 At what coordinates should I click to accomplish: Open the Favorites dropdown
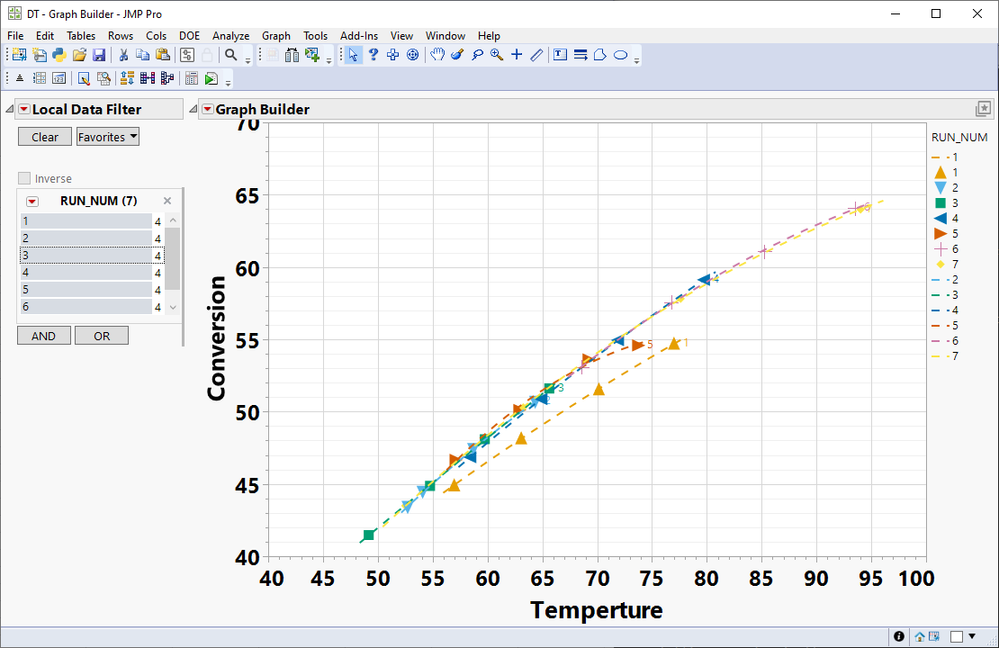click(108, 137)
